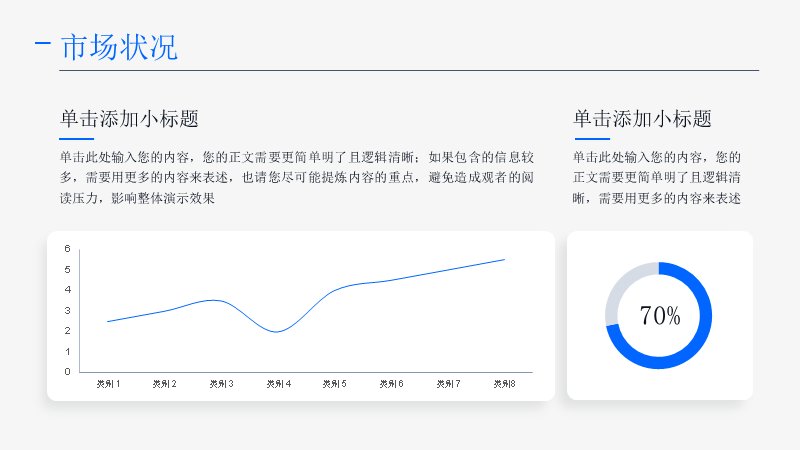Image resolution: width=800 pixels, height=450 pixels.
Task: Click the y-axis value 2
Action: [67, 331]
